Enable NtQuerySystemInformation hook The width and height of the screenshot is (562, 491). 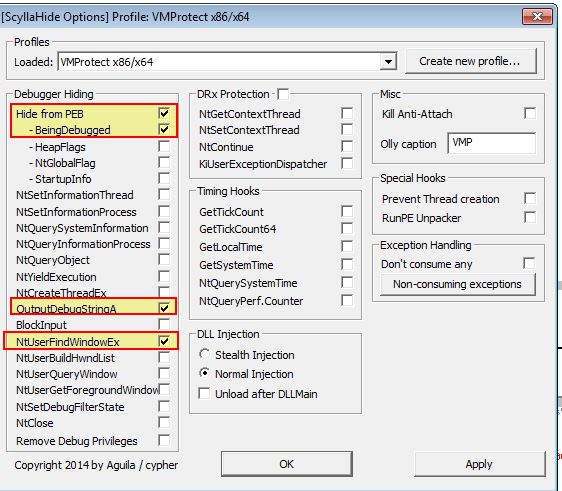(164, 227)
